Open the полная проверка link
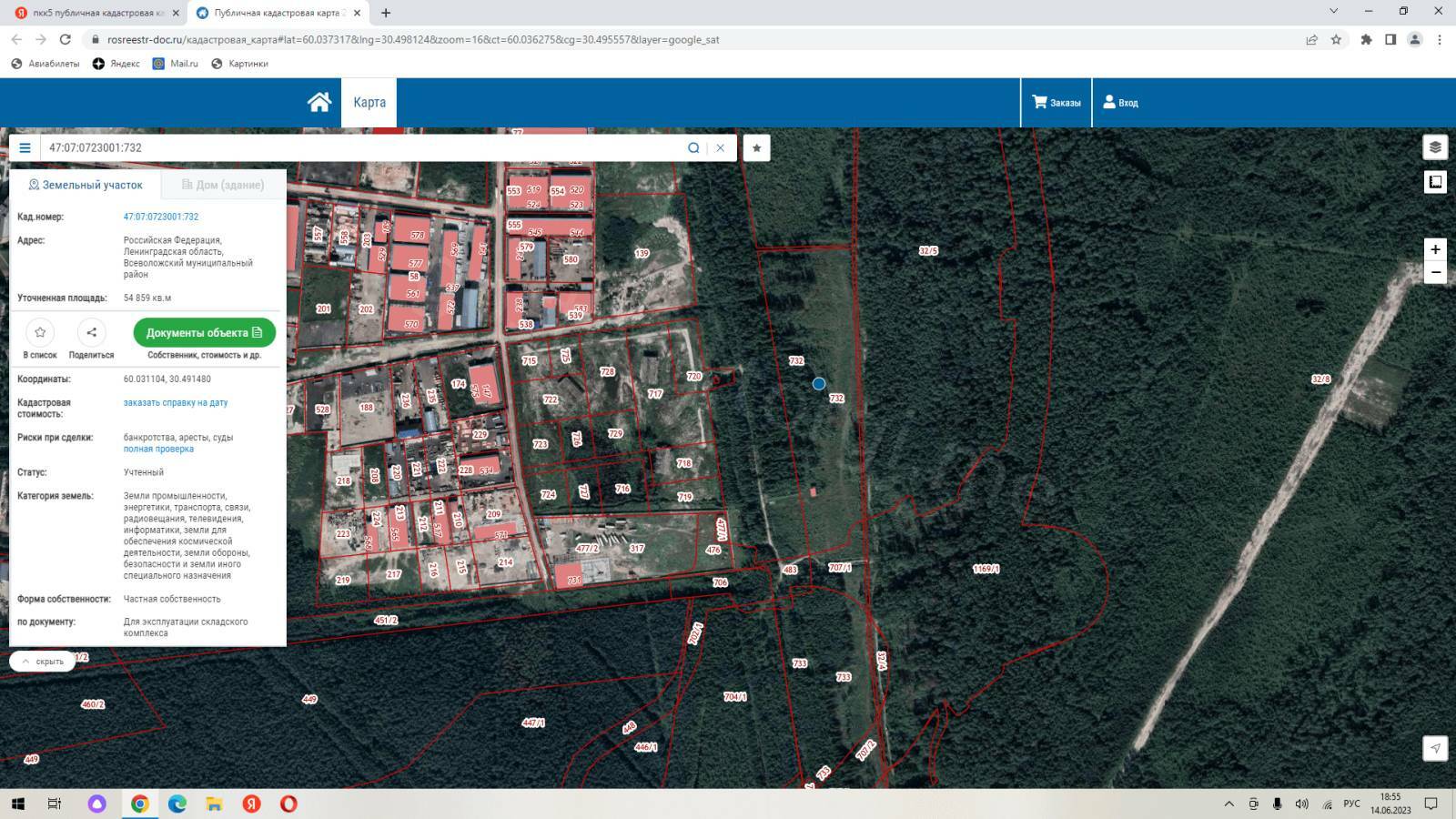The image size is (1456, 819). coord(158,449)
